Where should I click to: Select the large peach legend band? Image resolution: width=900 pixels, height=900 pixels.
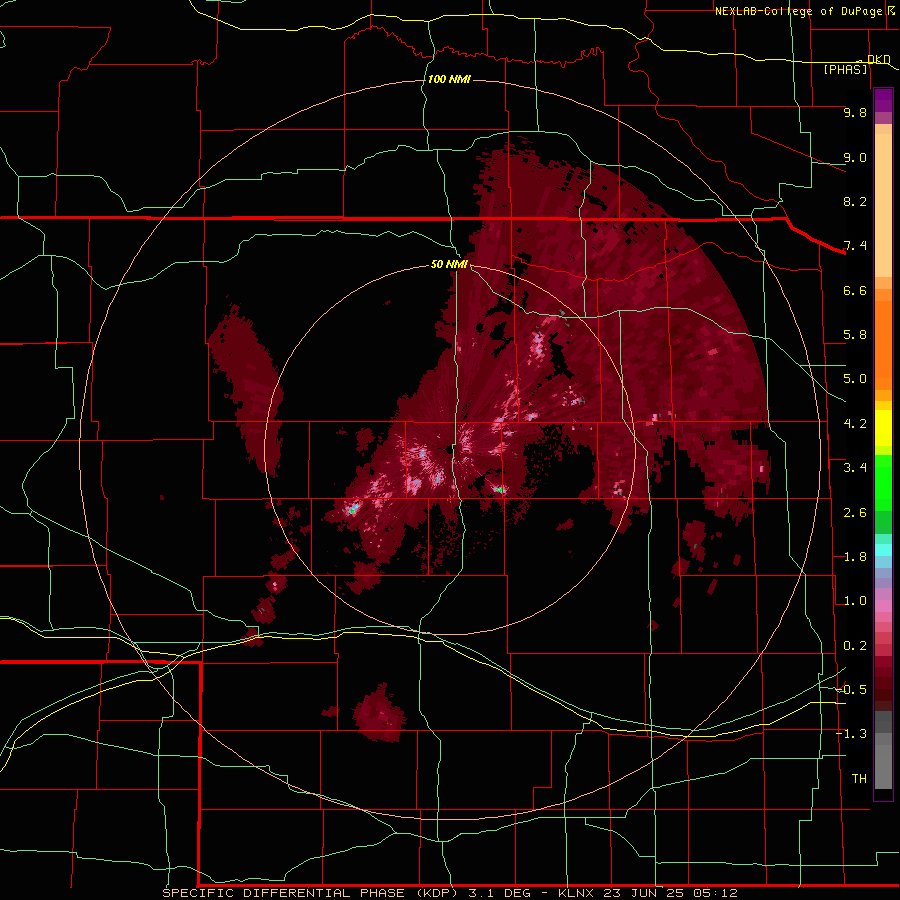pos(883,205)
